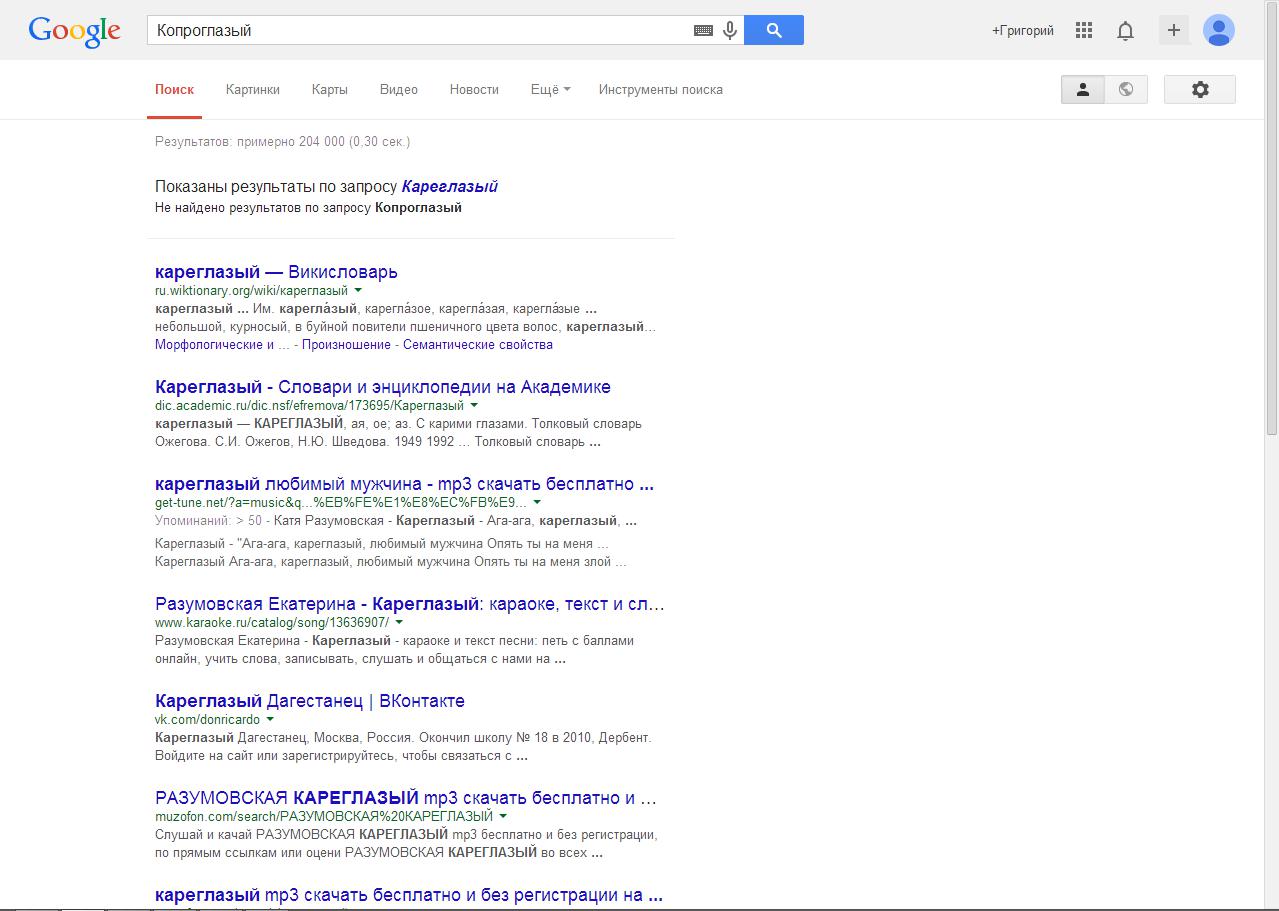Switch to Картинки tab
1279x911 pixels.
pyautogui.click(x=253, y=89)
